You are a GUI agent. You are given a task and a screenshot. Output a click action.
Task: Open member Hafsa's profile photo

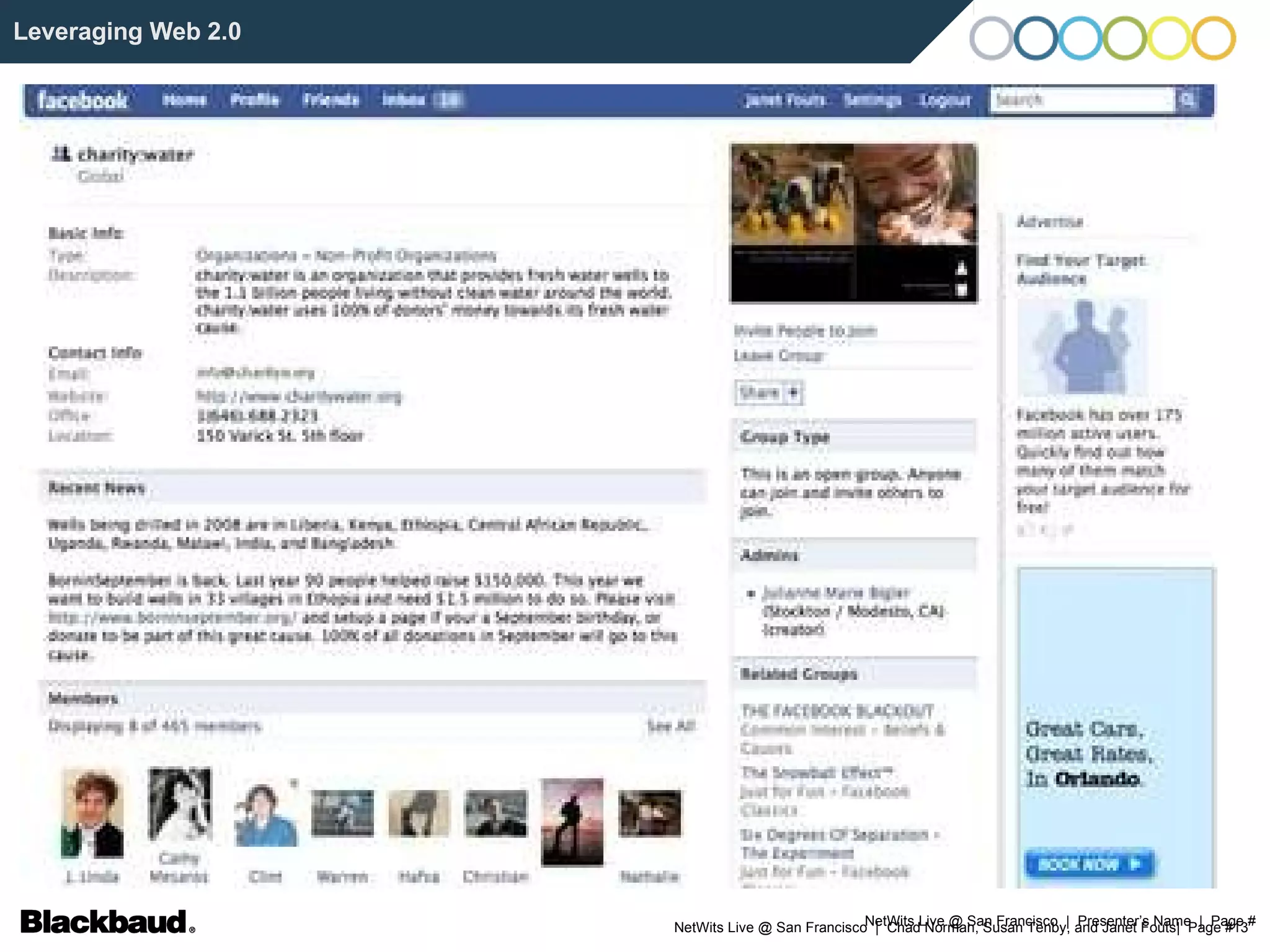pyautogui.click(x=419, y=813)
